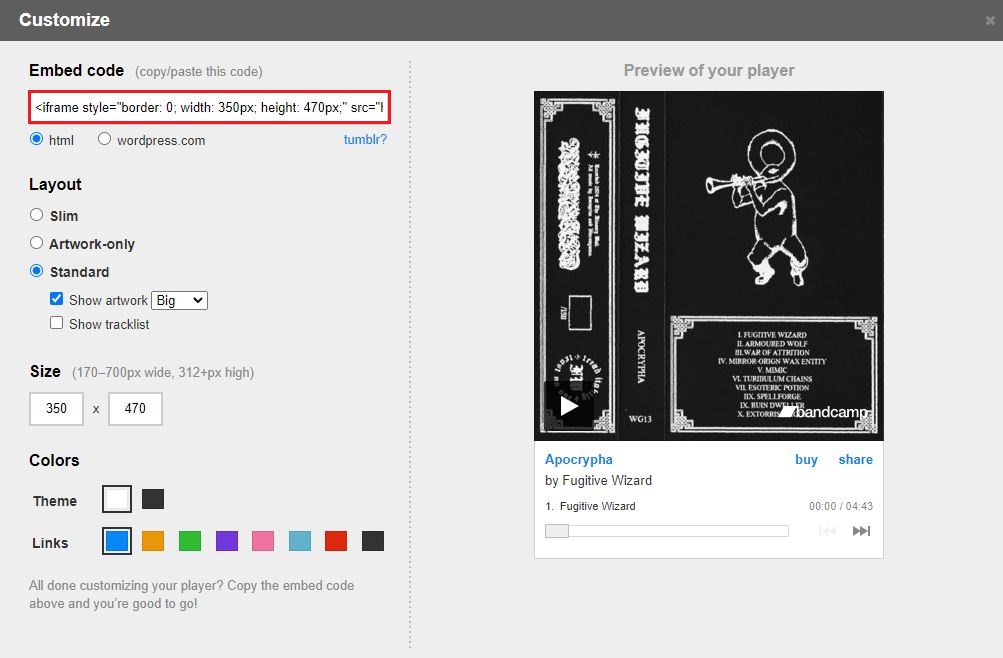The width and height of the screenshot is (1003, 658).
Task: Pick the light blue link color
Action: tap(300, 541)
